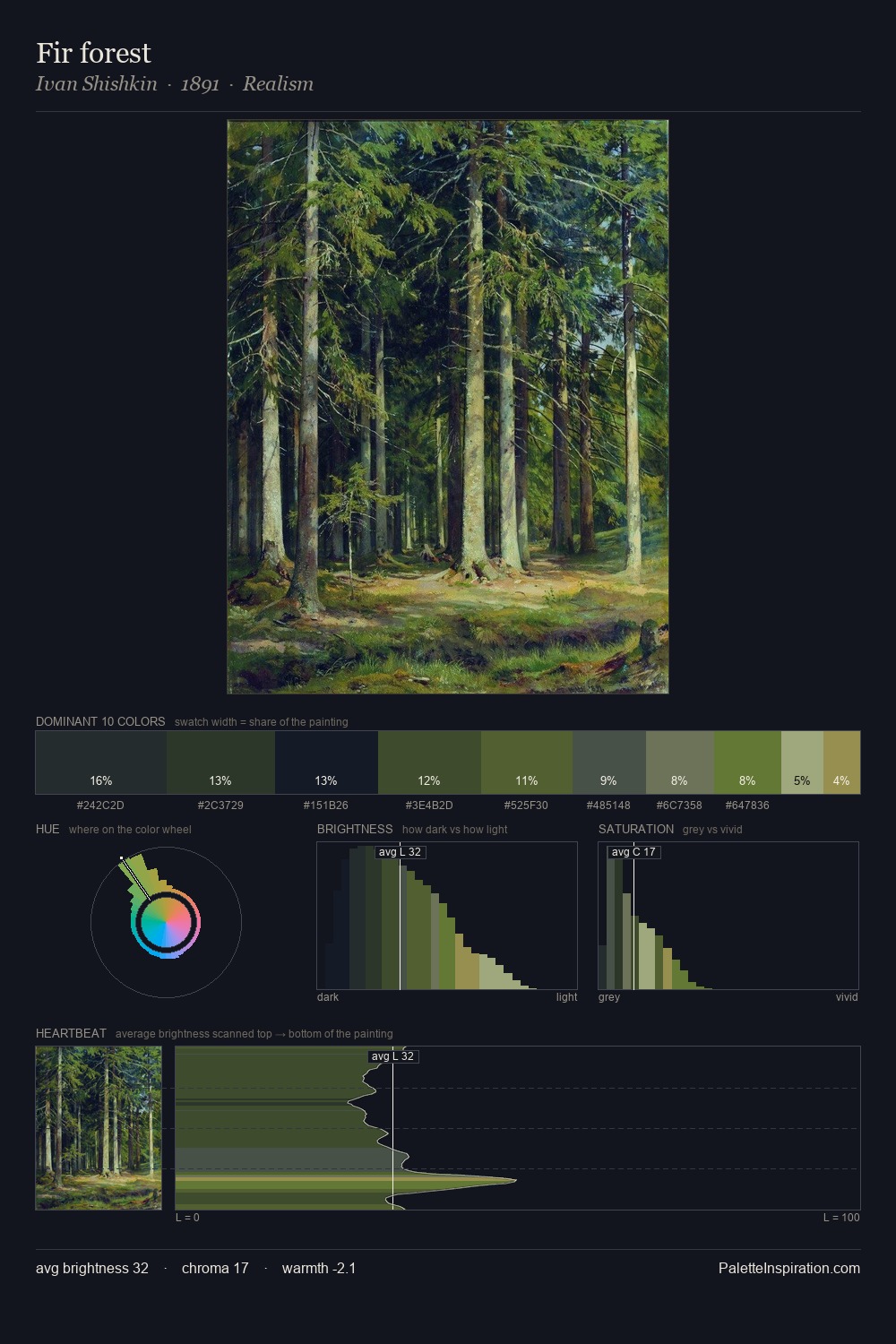
Task: Select the 13% swatch #2C3729
Action: [x=220, y=762]
